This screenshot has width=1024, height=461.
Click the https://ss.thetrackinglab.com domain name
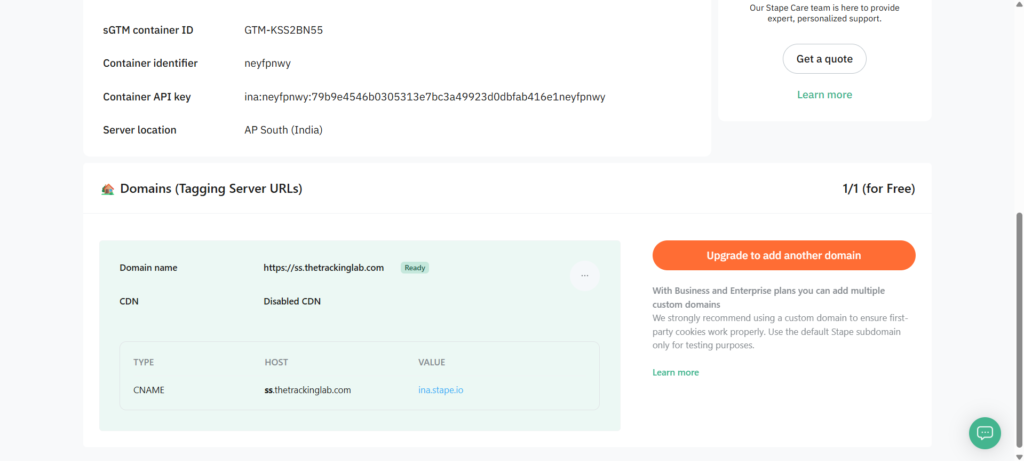point(323,268)
